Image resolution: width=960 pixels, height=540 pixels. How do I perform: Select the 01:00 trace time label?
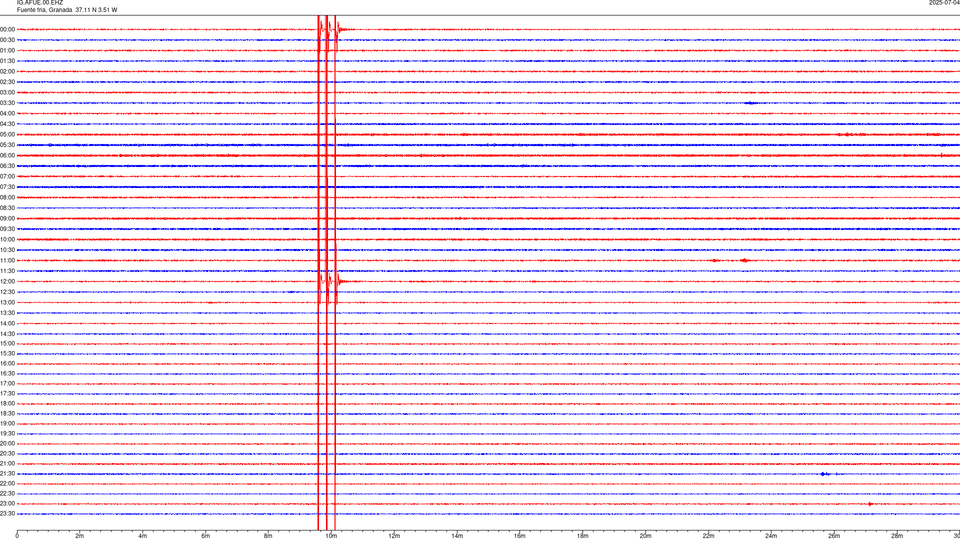pos(7,51)
